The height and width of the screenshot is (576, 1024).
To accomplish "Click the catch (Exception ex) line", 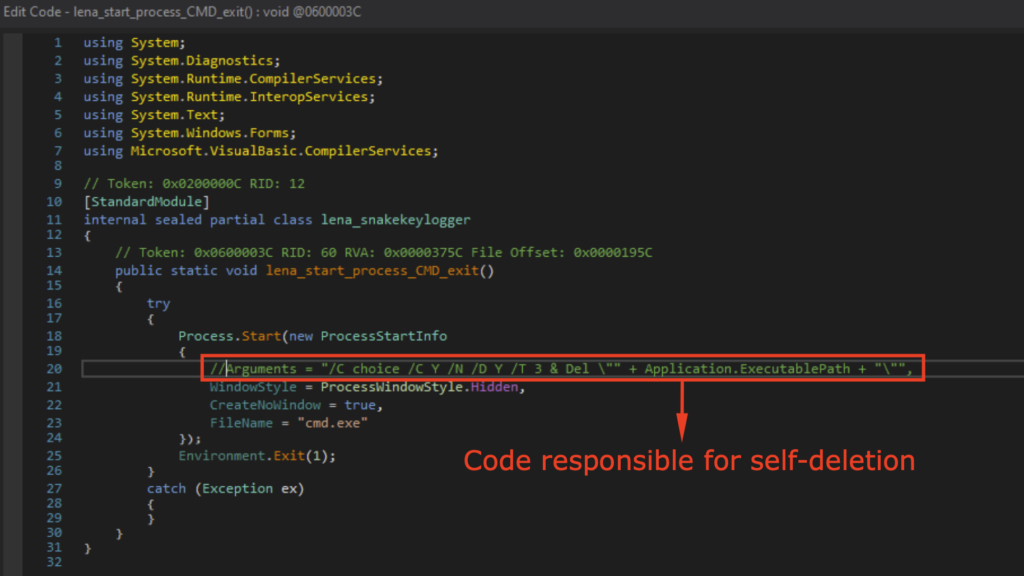I will [224, 488].
